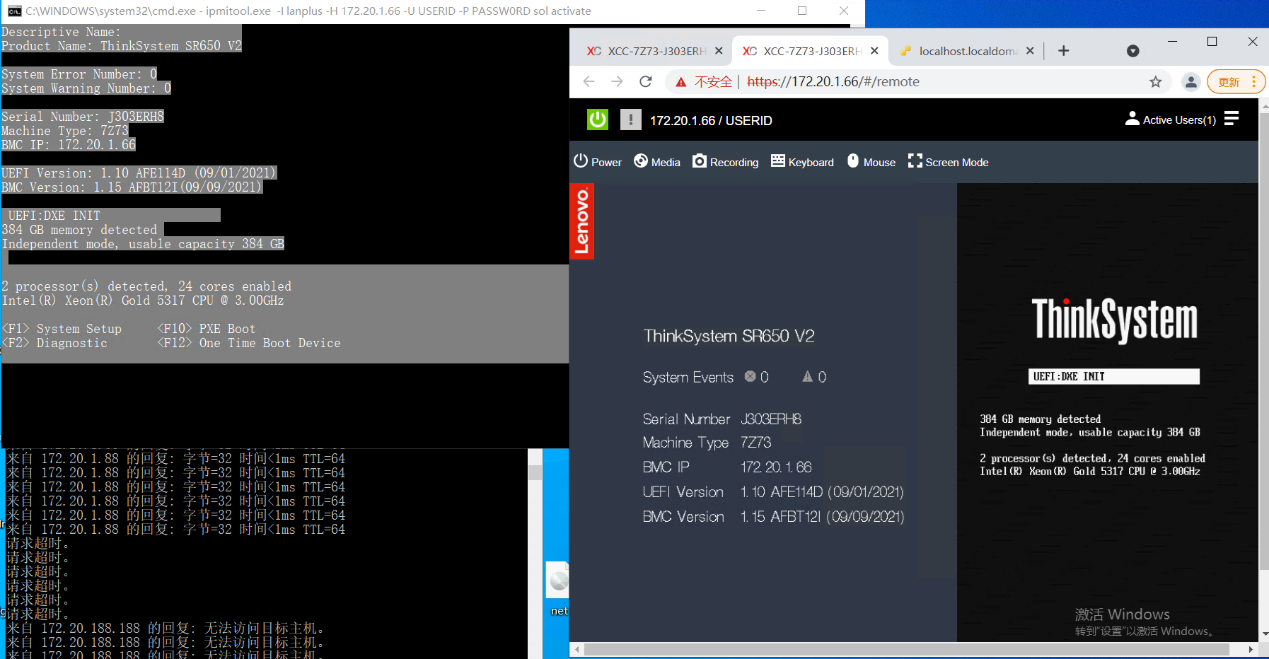1269x659 pixels.
Task: Click 'System Error Number: 0' in cmd window
Action: [79, 74]
